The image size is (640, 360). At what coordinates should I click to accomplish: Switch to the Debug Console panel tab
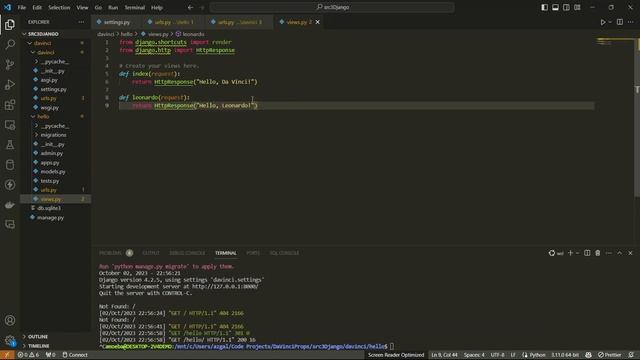187,253
